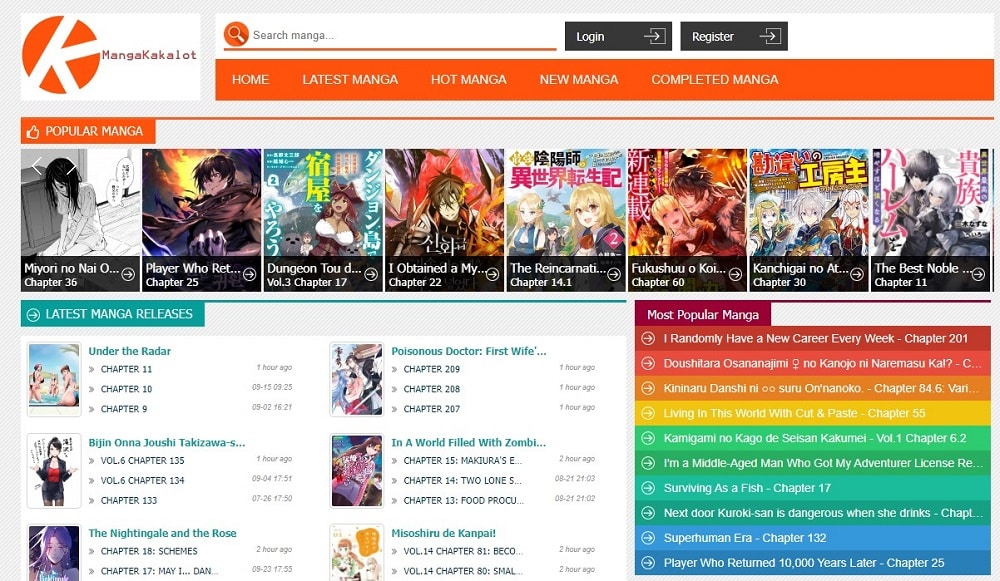Open Bijin Onna Joushi Takizawa-s... link
This screenshot has height=581, width=1000.
coord(166,443)
